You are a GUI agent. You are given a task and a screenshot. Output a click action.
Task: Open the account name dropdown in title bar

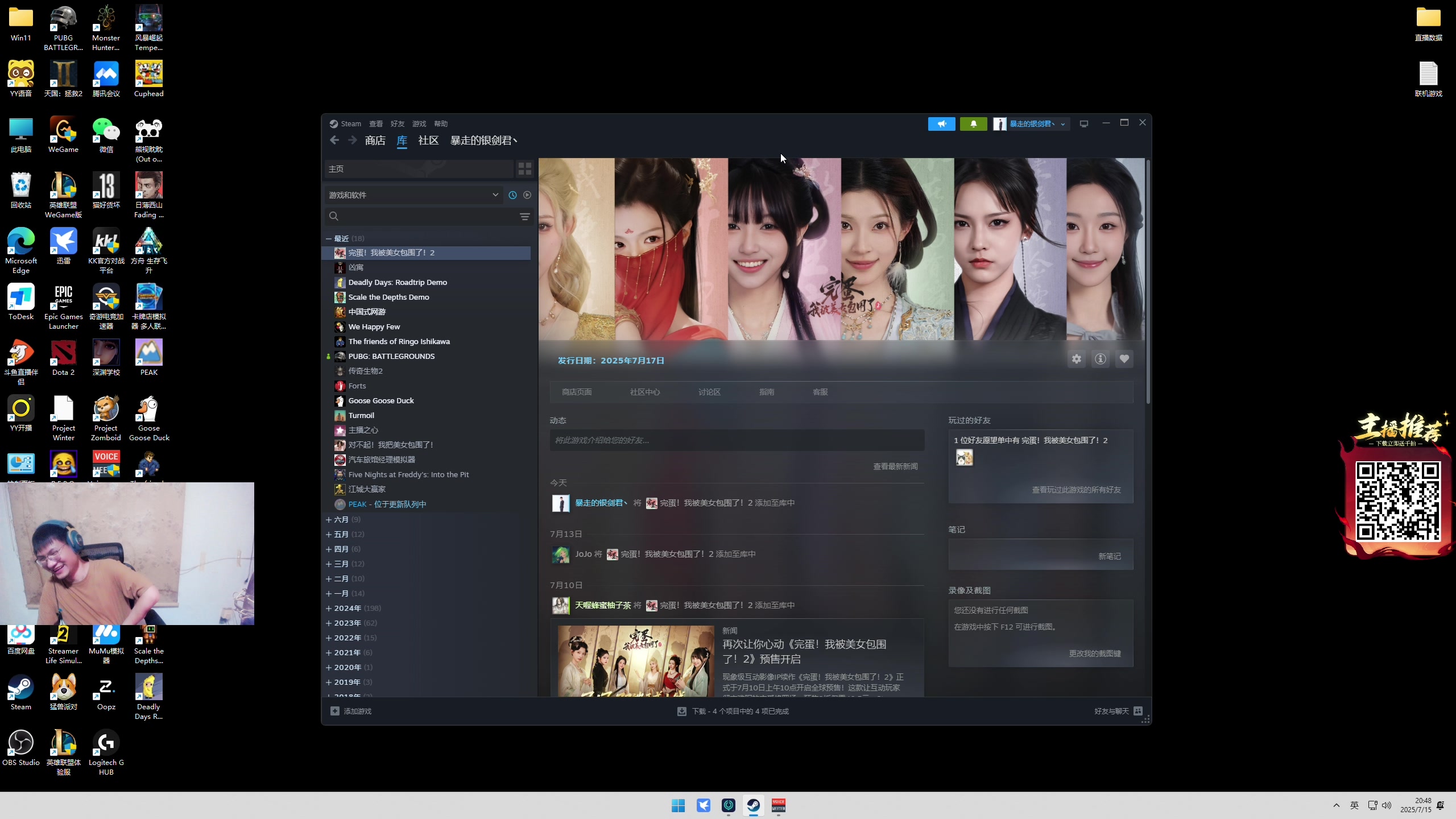tap(1032, 123)
